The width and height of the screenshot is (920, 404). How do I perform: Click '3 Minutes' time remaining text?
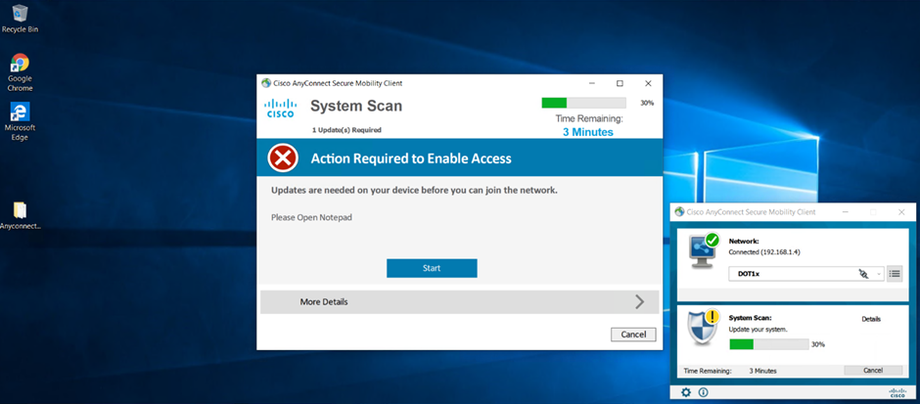pyautogui.click(x=588, y=133)
